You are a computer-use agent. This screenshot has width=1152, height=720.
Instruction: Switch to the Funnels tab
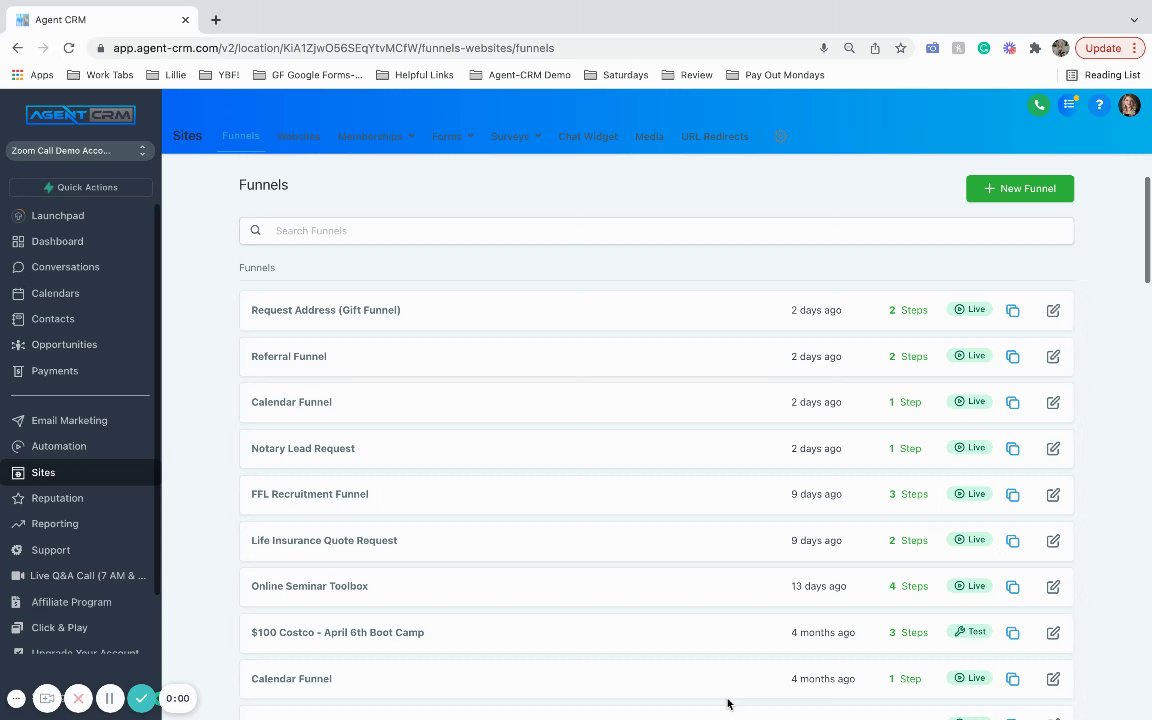point(240,136)
